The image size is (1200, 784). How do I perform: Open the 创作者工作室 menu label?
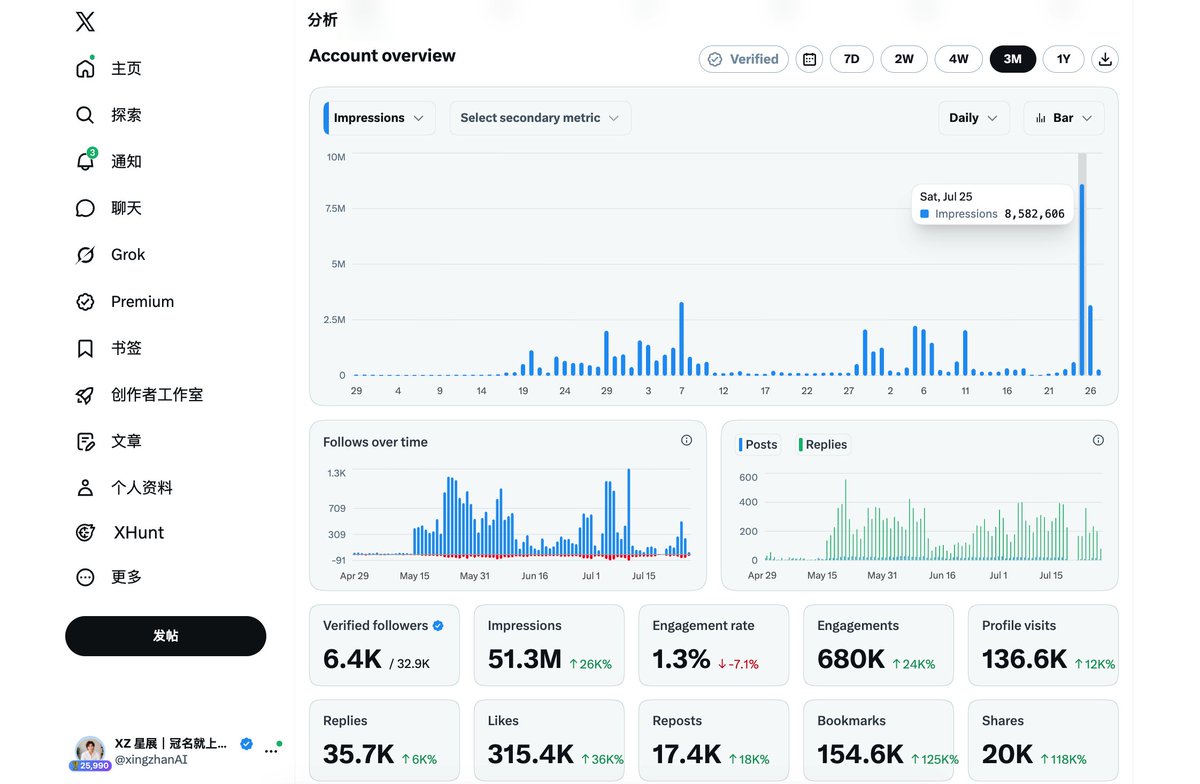tap(157, 395)
